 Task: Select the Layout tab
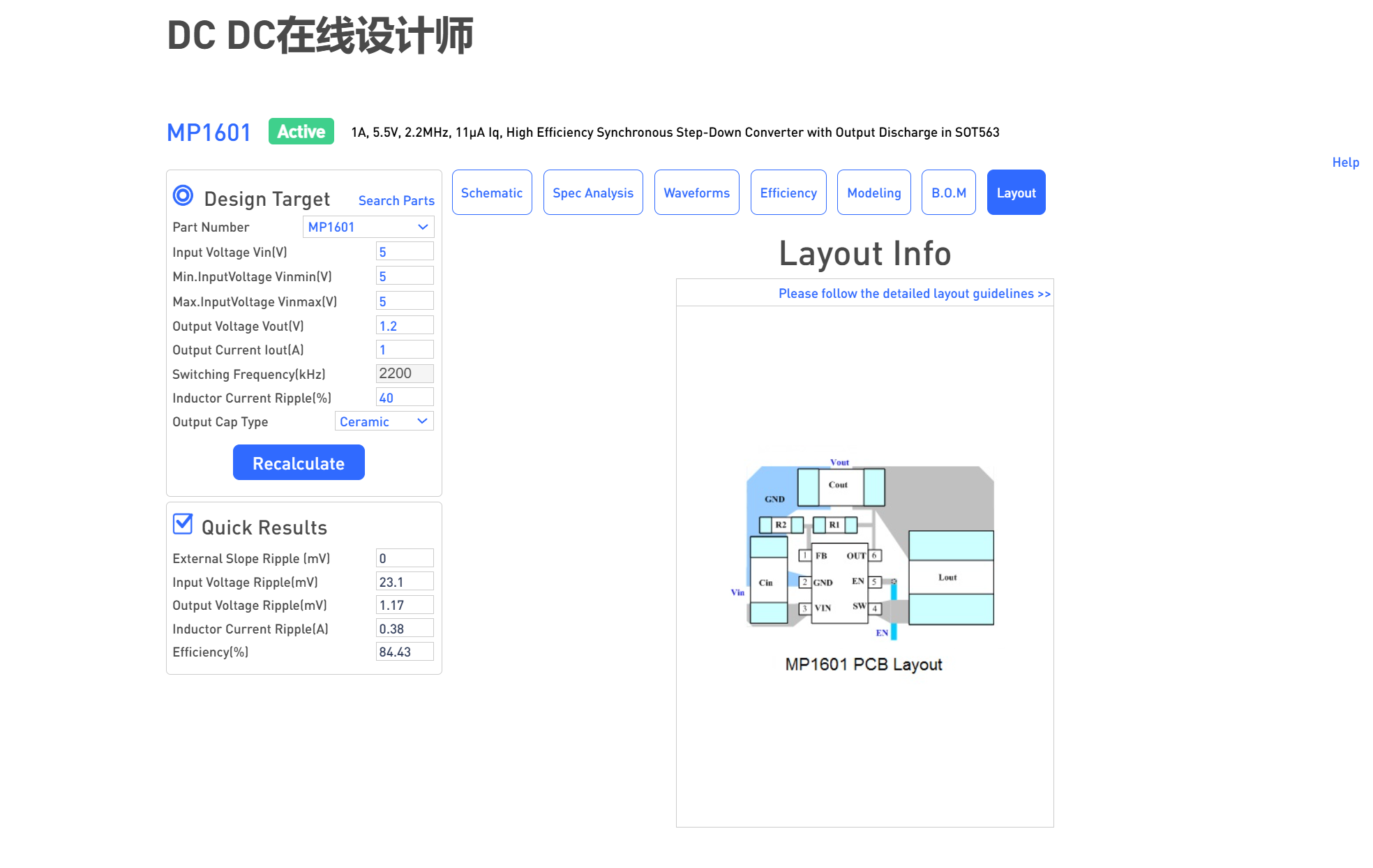click(1016, 193)
